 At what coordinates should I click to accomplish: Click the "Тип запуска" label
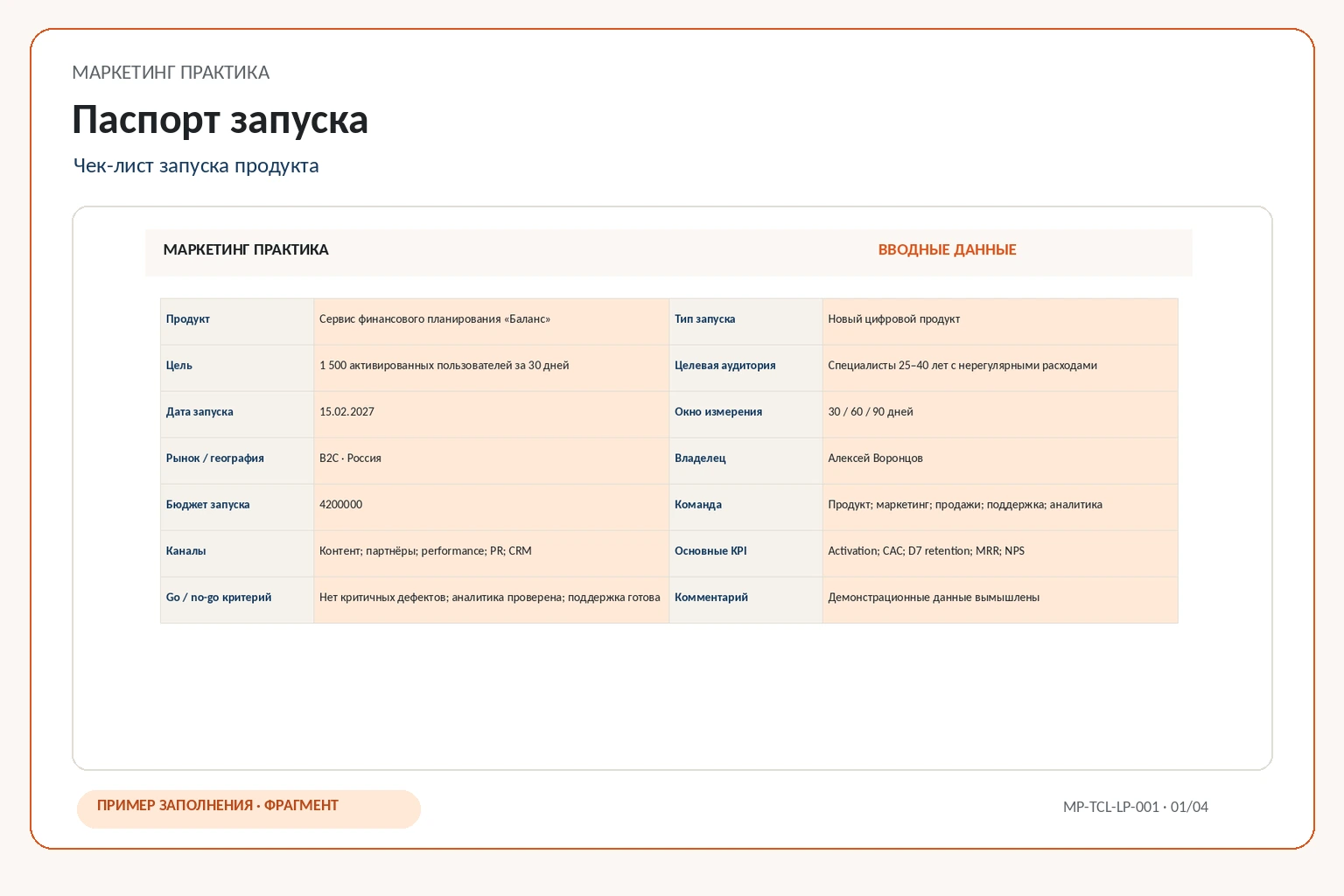(x=745, y=321)
